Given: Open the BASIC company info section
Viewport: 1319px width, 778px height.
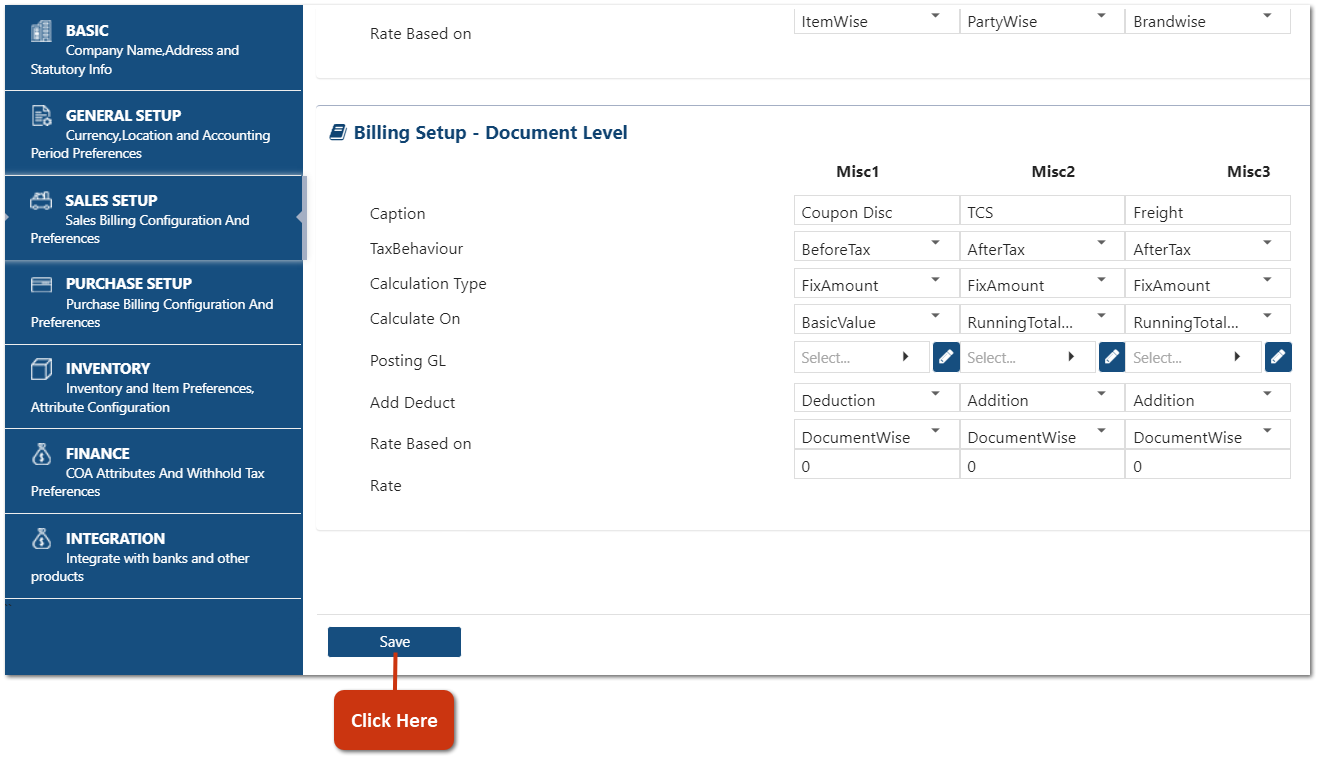Looking at the screenshot, I should [x=153, y=48].
